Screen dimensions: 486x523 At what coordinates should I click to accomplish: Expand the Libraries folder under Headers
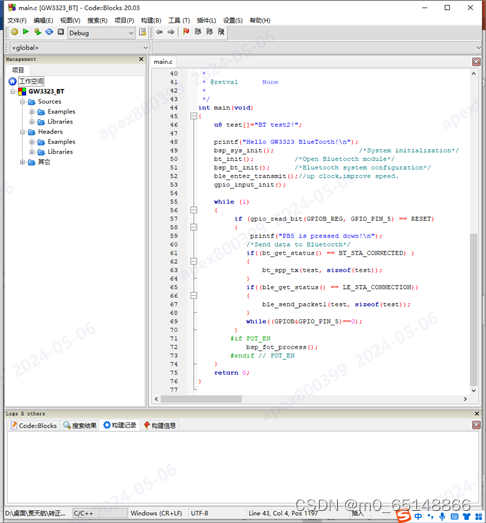[32, 152]
